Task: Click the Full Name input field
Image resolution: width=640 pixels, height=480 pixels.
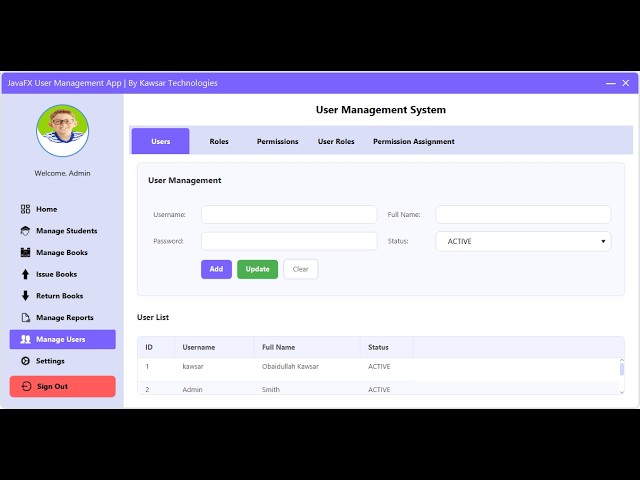Action: [x=523, y=214]
